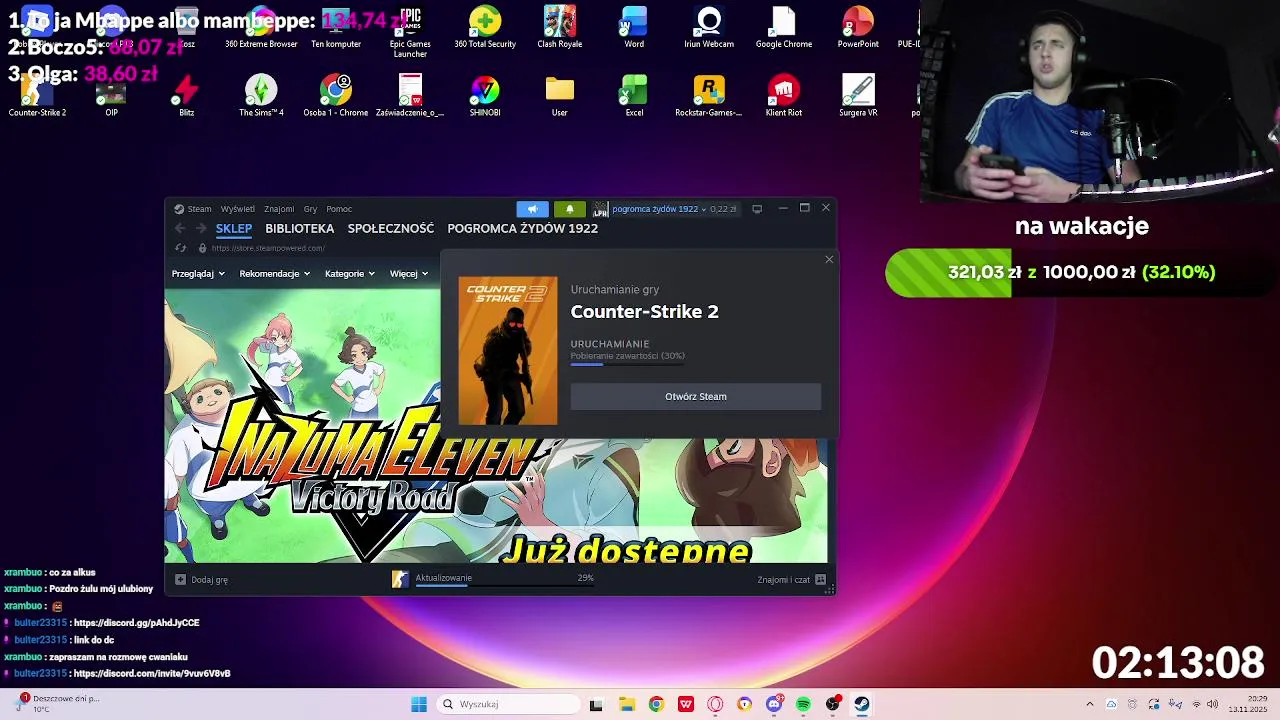Open Ten komputer desktop icon
This screenshot has width=1280, height=720.
[336, 27]
